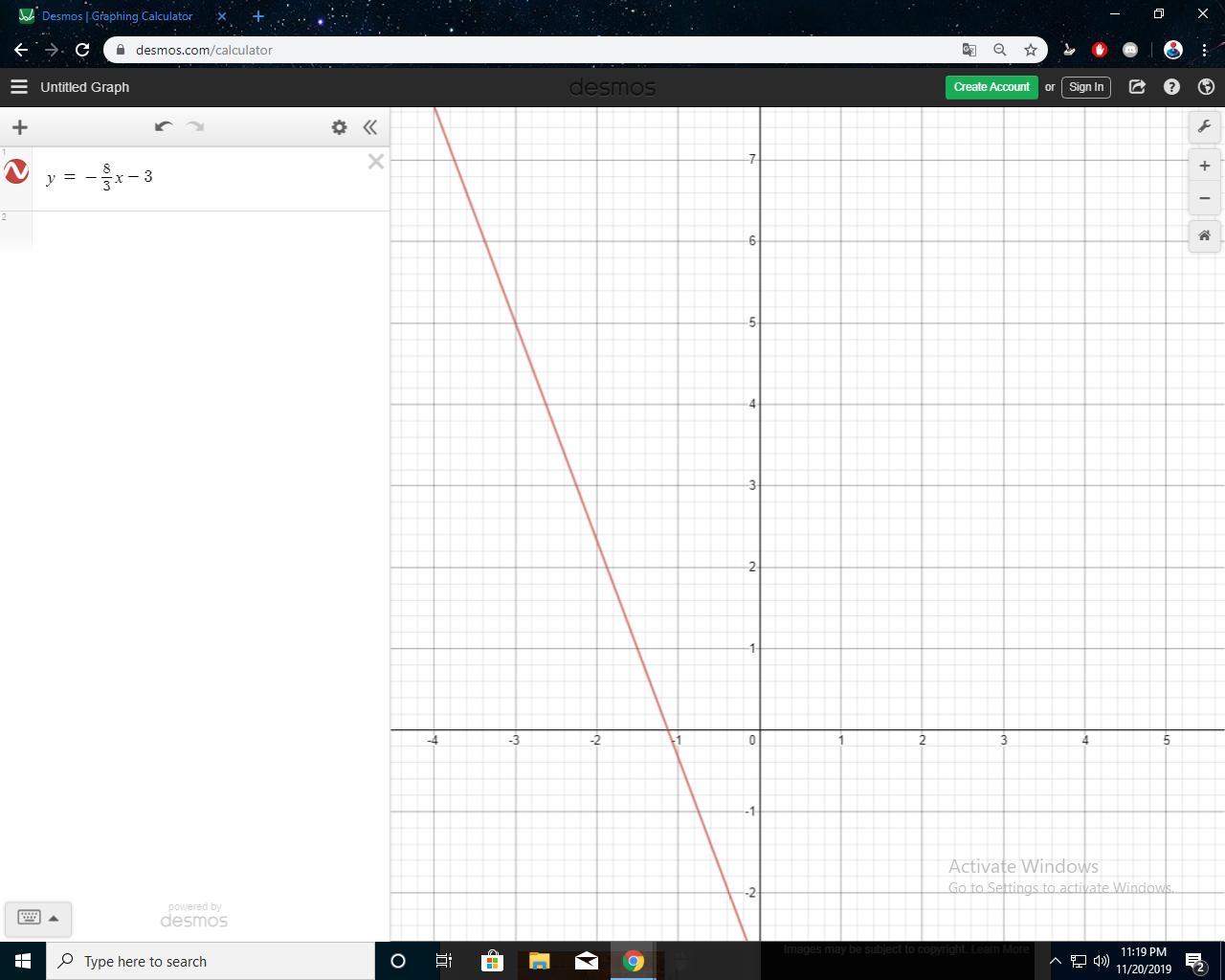Delete expression 1 with X

pyautogui.click(x=376, y=162)
